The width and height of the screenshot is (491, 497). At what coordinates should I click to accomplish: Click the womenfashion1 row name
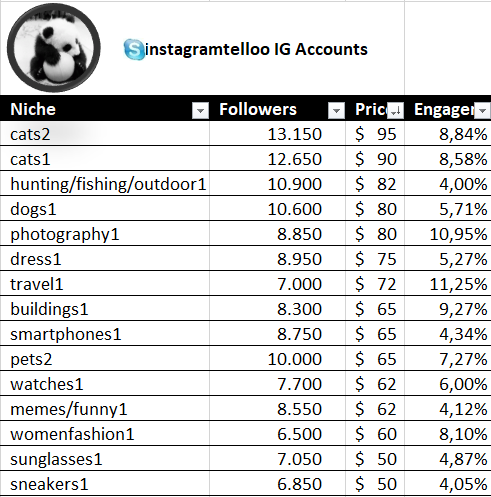[72, 434]
